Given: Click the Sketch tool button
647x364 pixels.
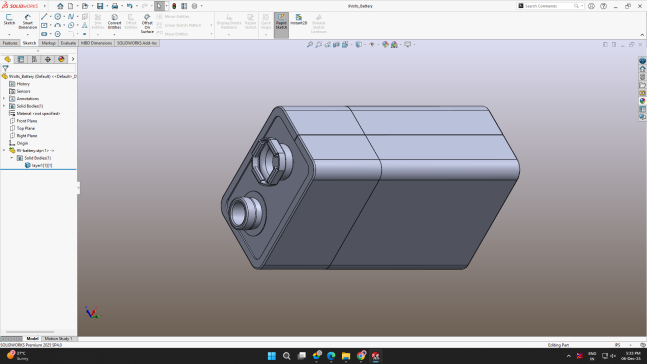Looking at the screenshot, I should 9,19.
